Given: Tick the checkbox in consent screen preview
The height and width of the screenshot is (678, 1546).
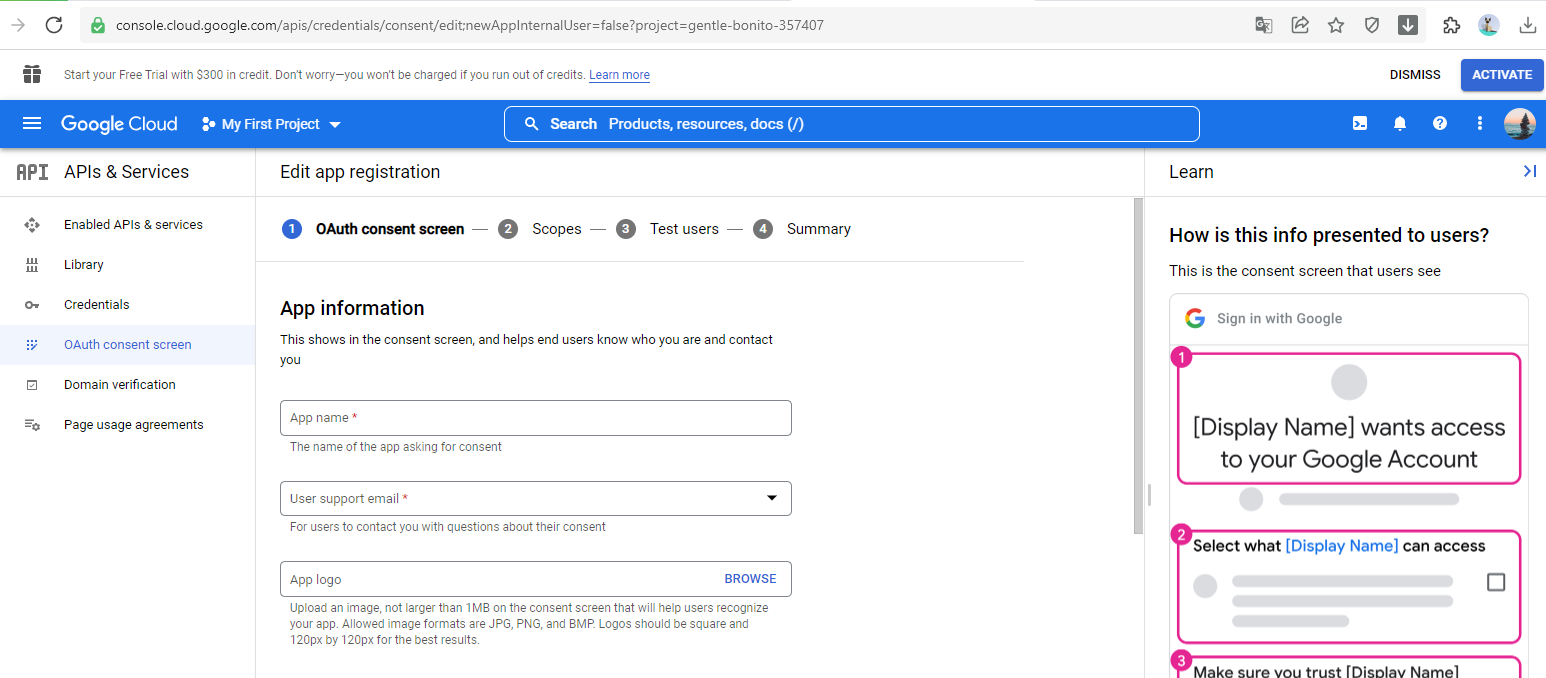Looking at the screenshot, I should click(1496, 582).
